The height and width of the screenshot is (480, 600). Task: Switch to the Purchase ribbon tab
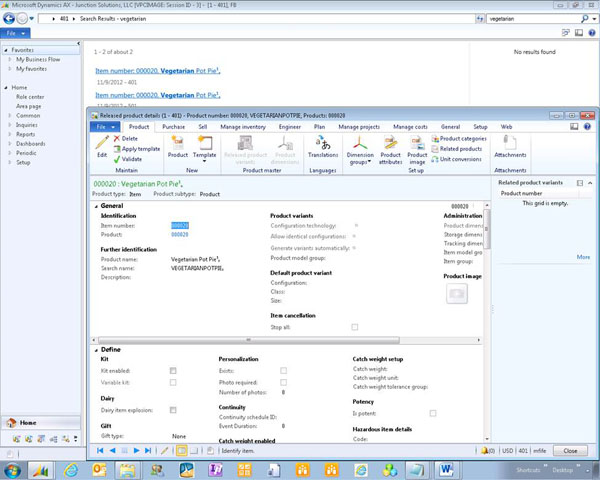(173, 127)
